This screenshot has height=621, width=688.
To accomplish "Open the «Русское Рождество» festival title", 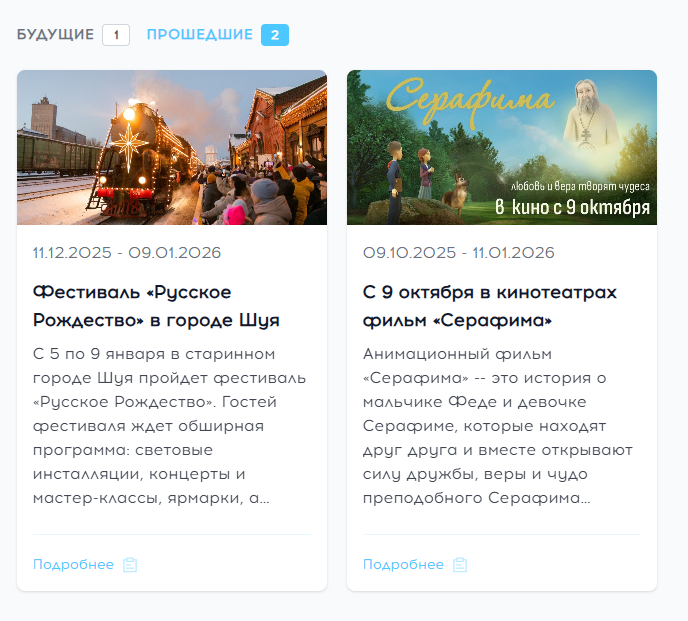I will pos(156,306).
